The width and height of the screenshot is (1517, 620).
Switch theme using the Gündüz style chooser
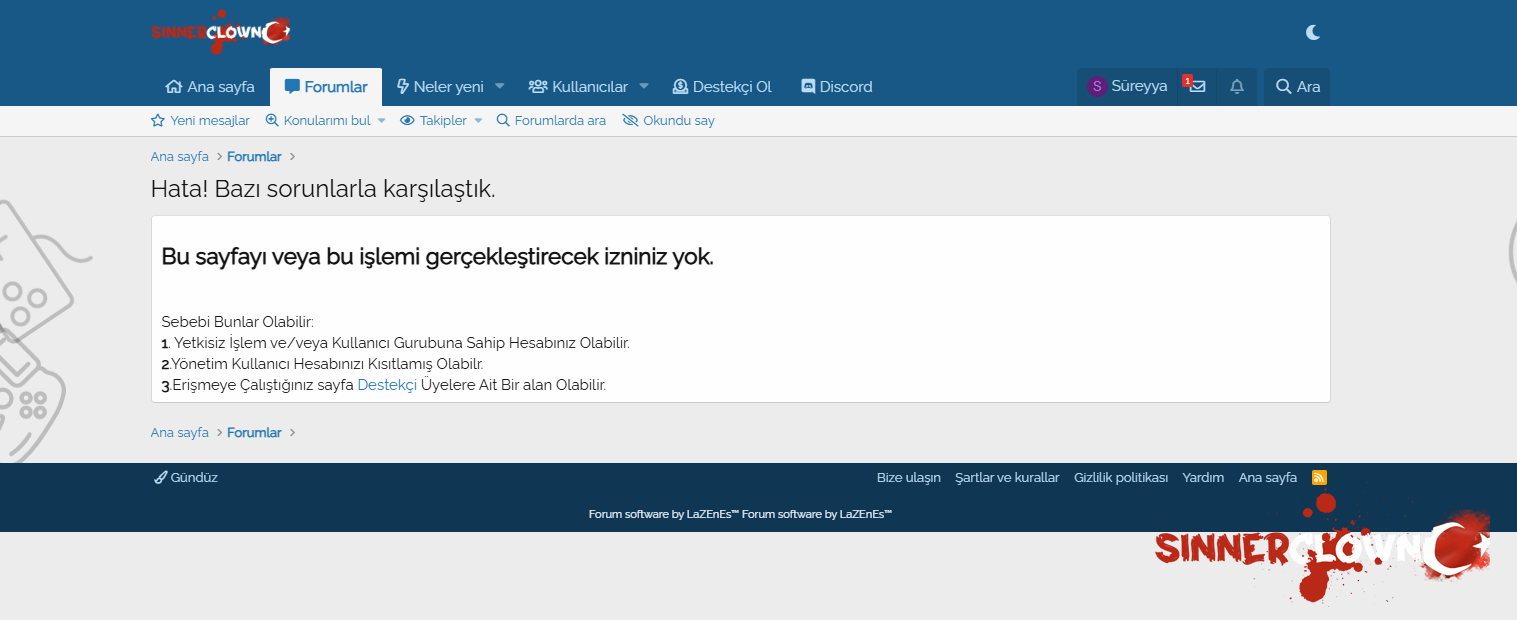pos(186,478)
